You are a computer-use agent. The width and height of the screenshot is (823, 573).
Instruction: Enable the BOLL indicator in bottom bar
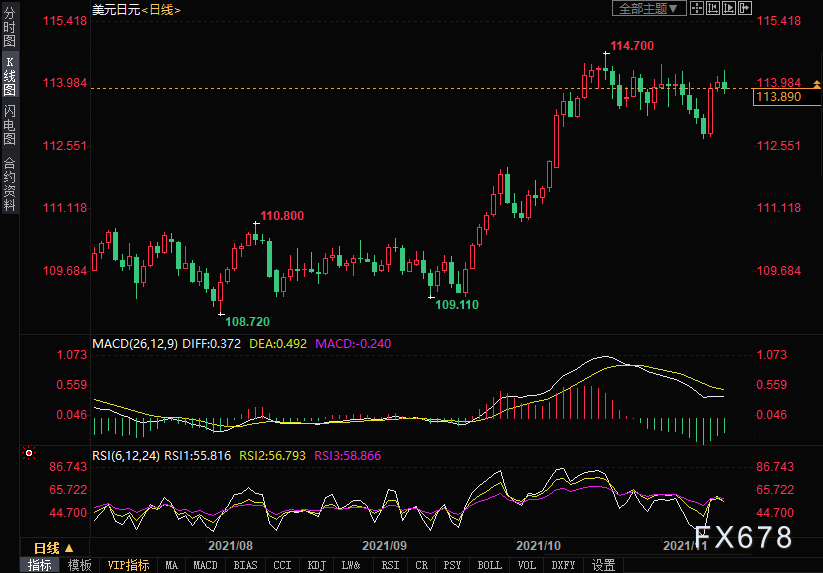coord(489,565)
